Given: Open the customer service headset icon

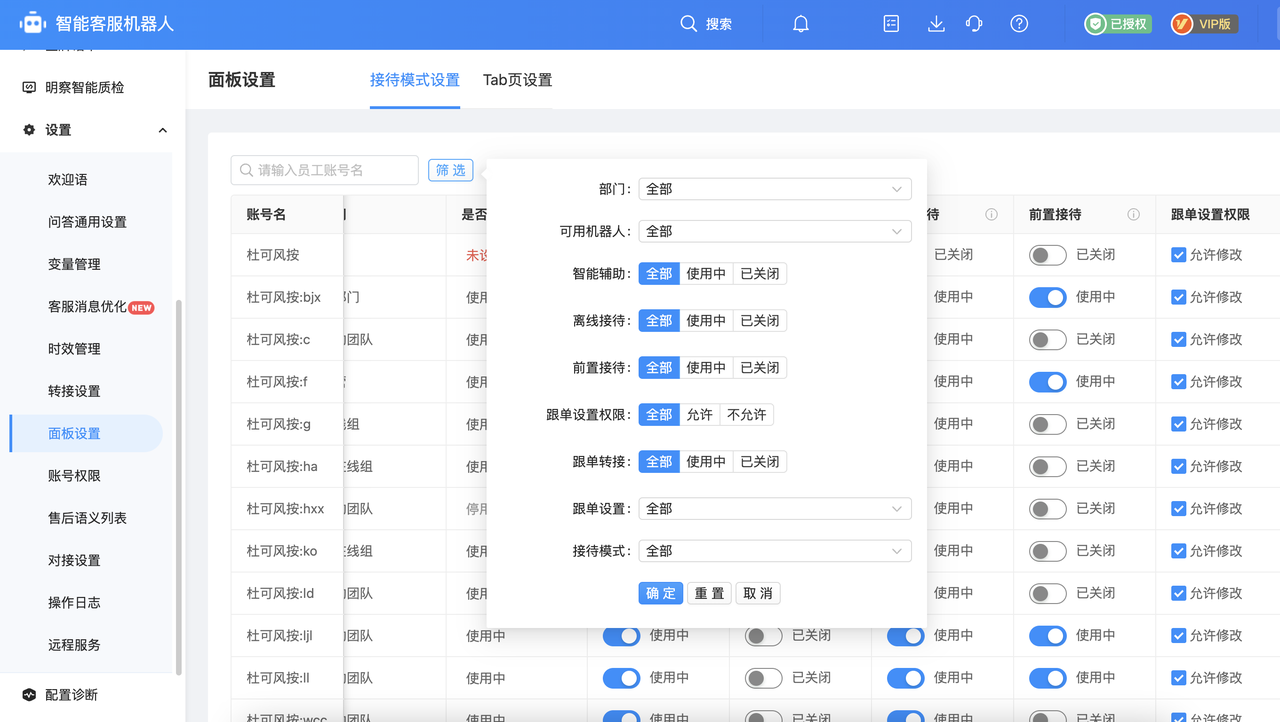Looking at the screenshot, I should click(974, 24).
